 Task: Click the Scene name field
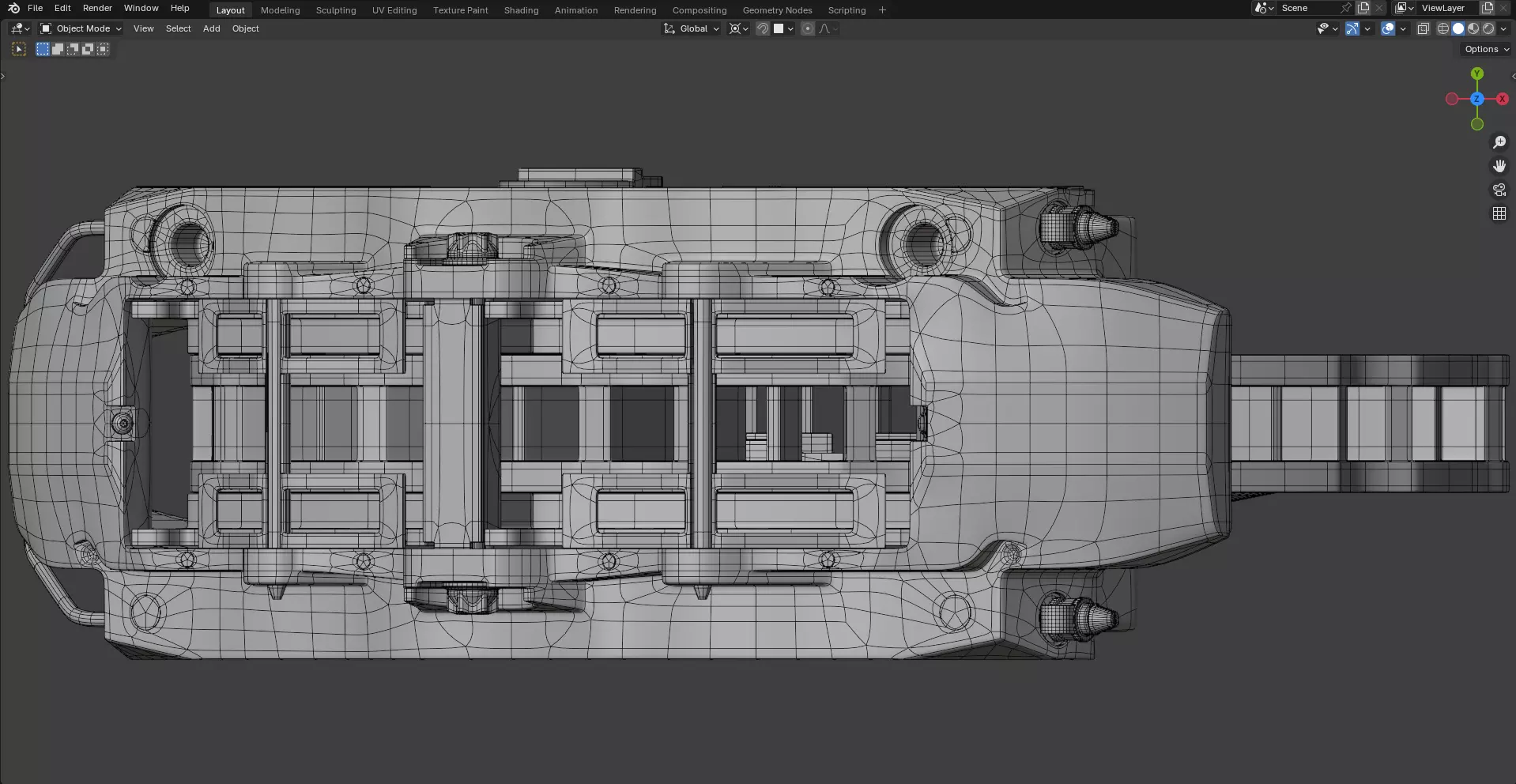coord(1308,8)
